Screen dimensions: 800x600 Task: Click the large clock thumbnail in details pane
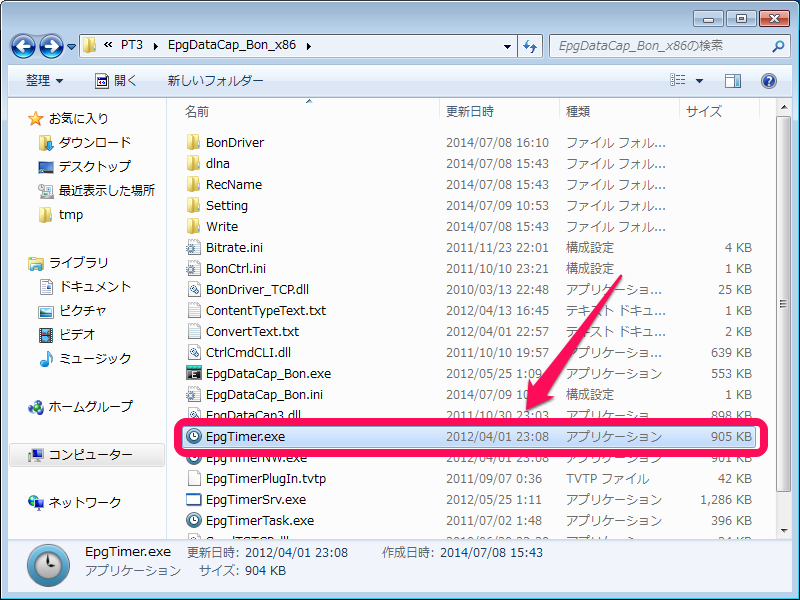[x=48, y=565]
